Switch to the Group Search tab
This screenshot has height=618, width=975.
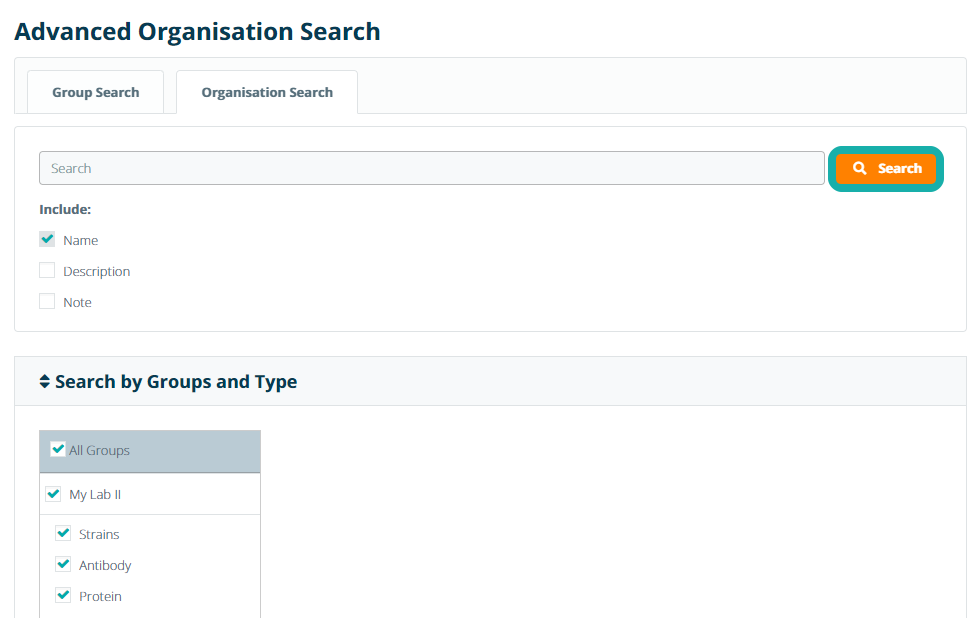96,93
